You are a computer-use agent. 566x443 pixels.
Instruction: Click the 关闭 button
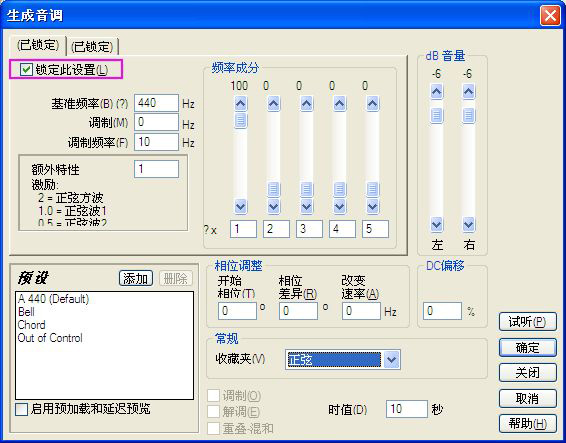pyautogui.click(x=527, y=373)
